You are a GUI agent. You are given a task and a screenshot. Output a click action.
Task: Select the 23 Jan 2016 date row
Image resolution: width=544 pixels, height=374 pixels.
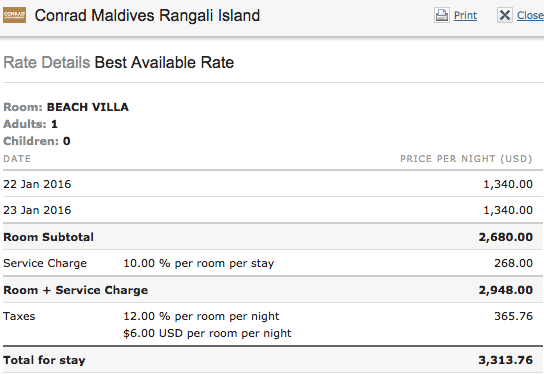point(273,210)
